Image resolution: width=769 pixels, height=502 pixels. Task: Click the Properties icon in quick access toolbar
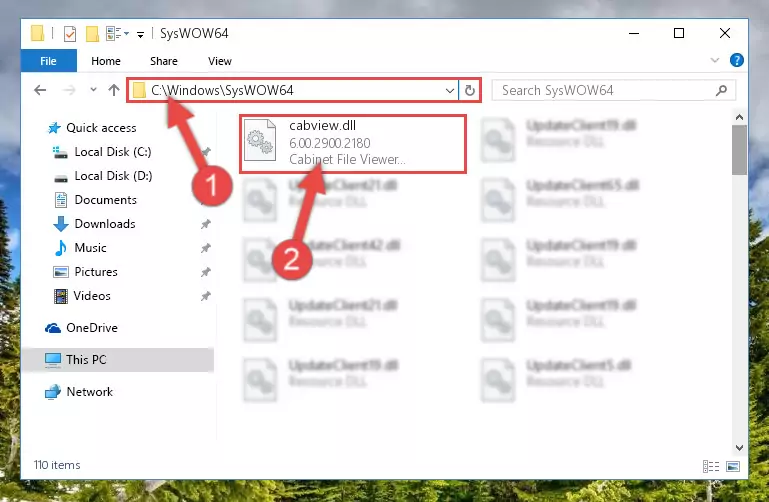click(70, 33)
